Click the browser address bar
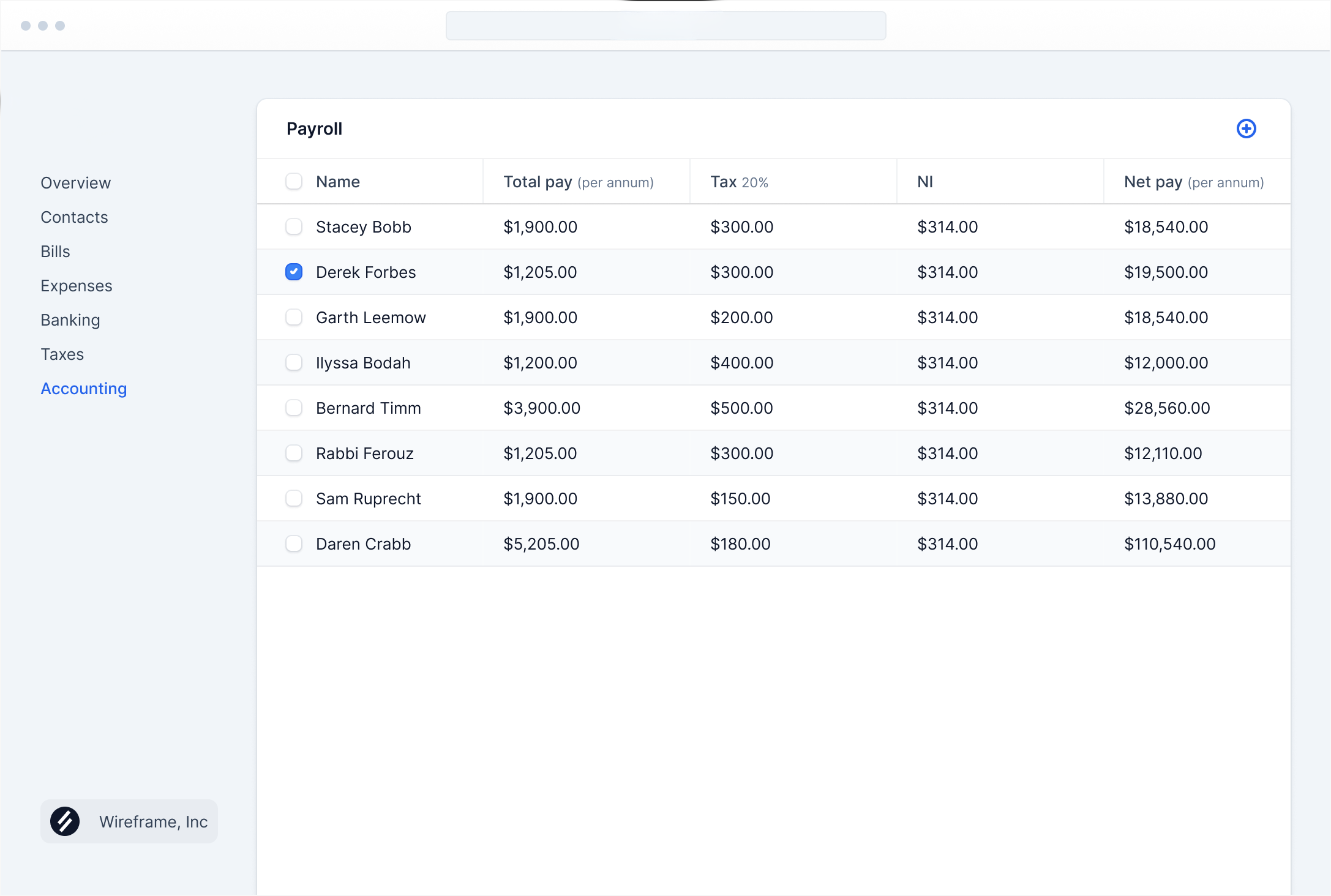 pos(665,26)
